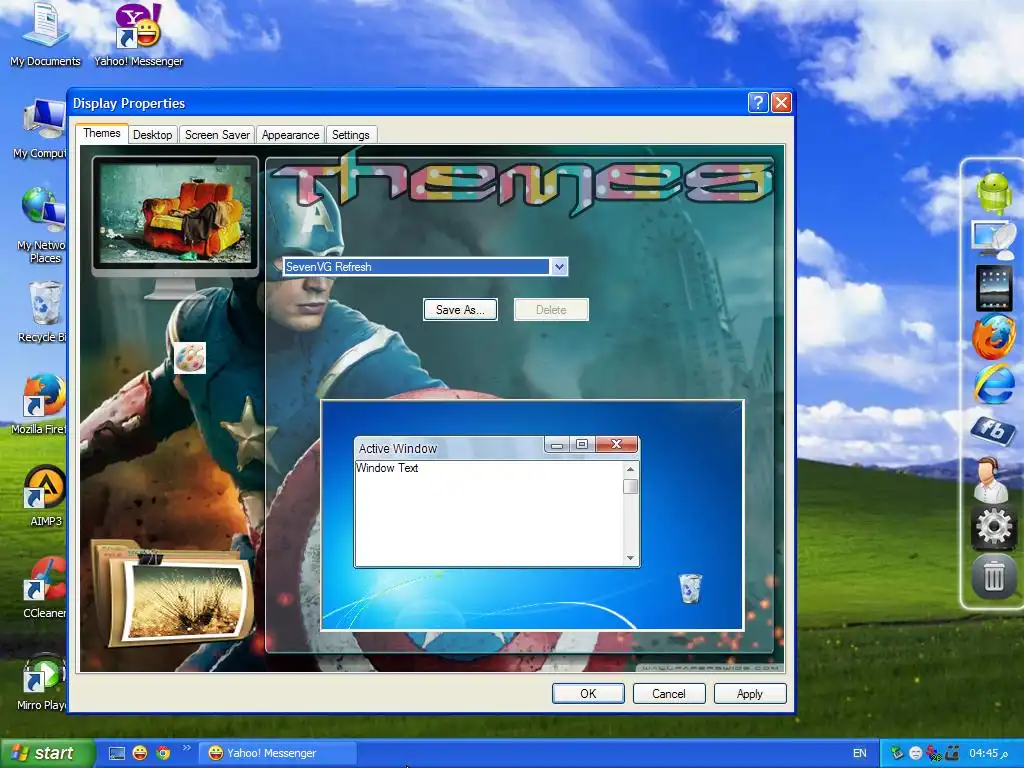The height and width of the screenshot is (768, 1024).
Task: Select the Recycle Bin desktop icon
Action: [x=42, y=312]
